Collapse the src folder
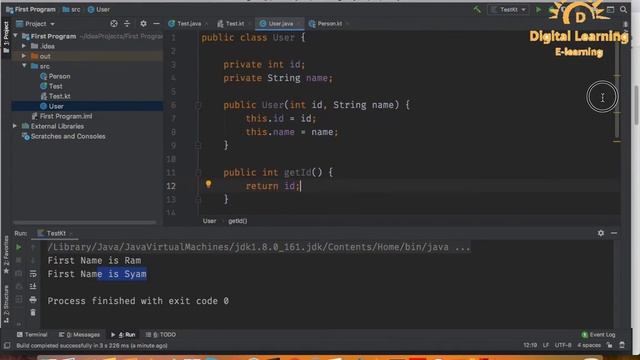The height and width of the screenshot is (360, 640). tap(24, 66)
